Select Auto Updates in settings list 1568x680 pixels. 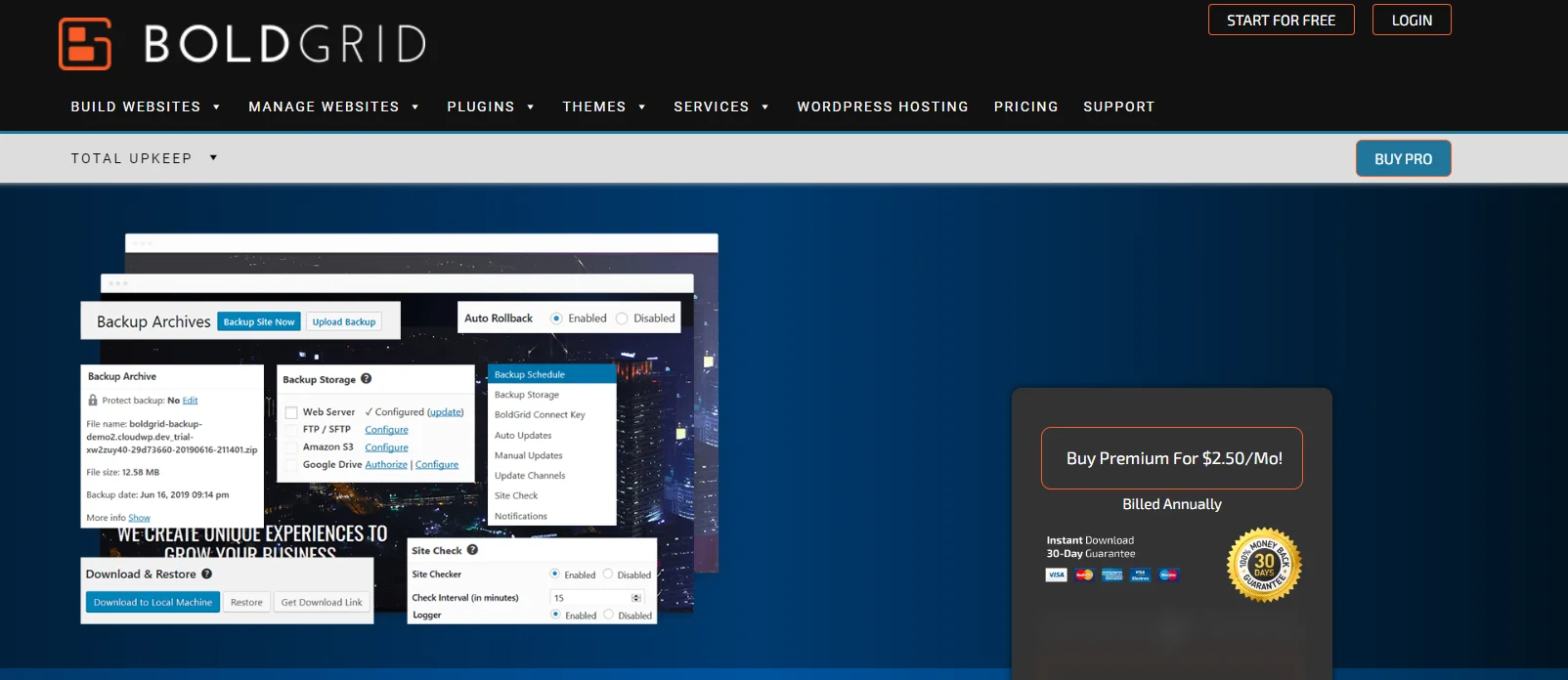coord(552,436)
